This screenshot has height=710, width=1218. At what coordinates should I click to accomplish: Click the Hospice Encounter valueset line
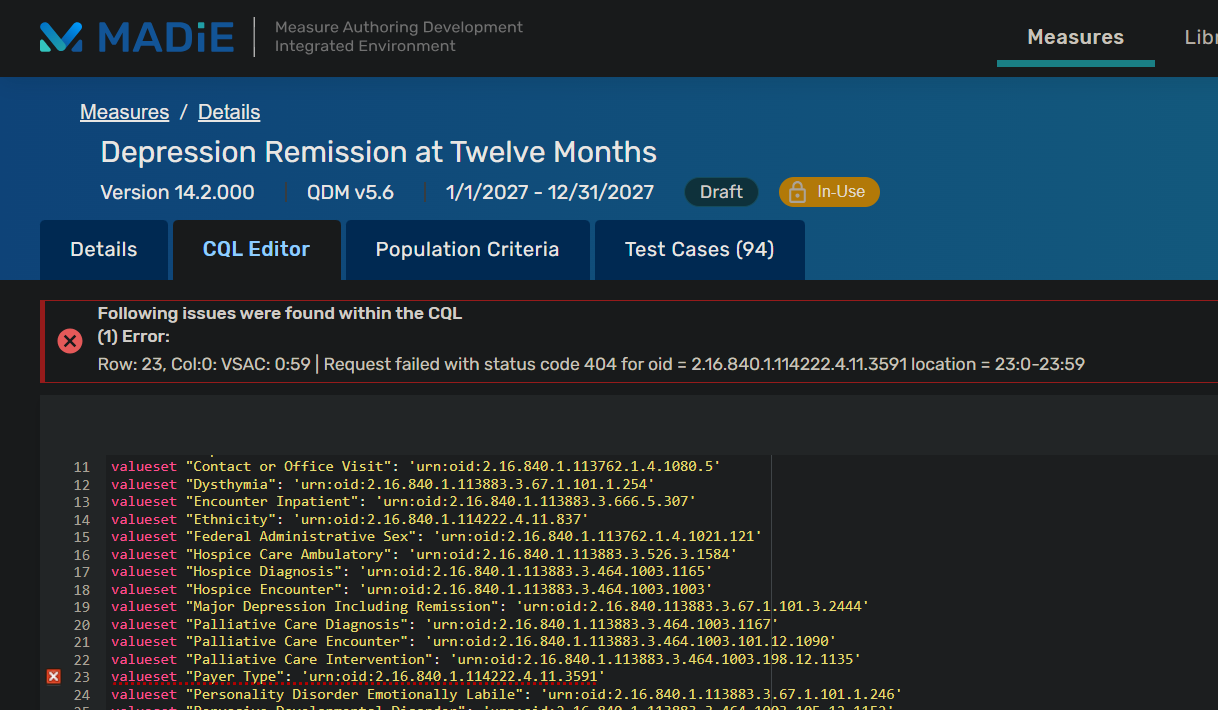click(x=411, y=589)
